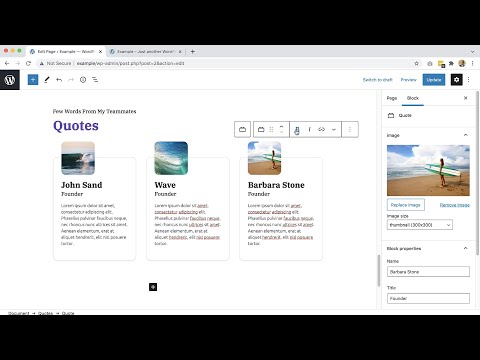The width and height of the screenshot is (480, 360).
Task: Click the Preview button
Action: (408, 80)
